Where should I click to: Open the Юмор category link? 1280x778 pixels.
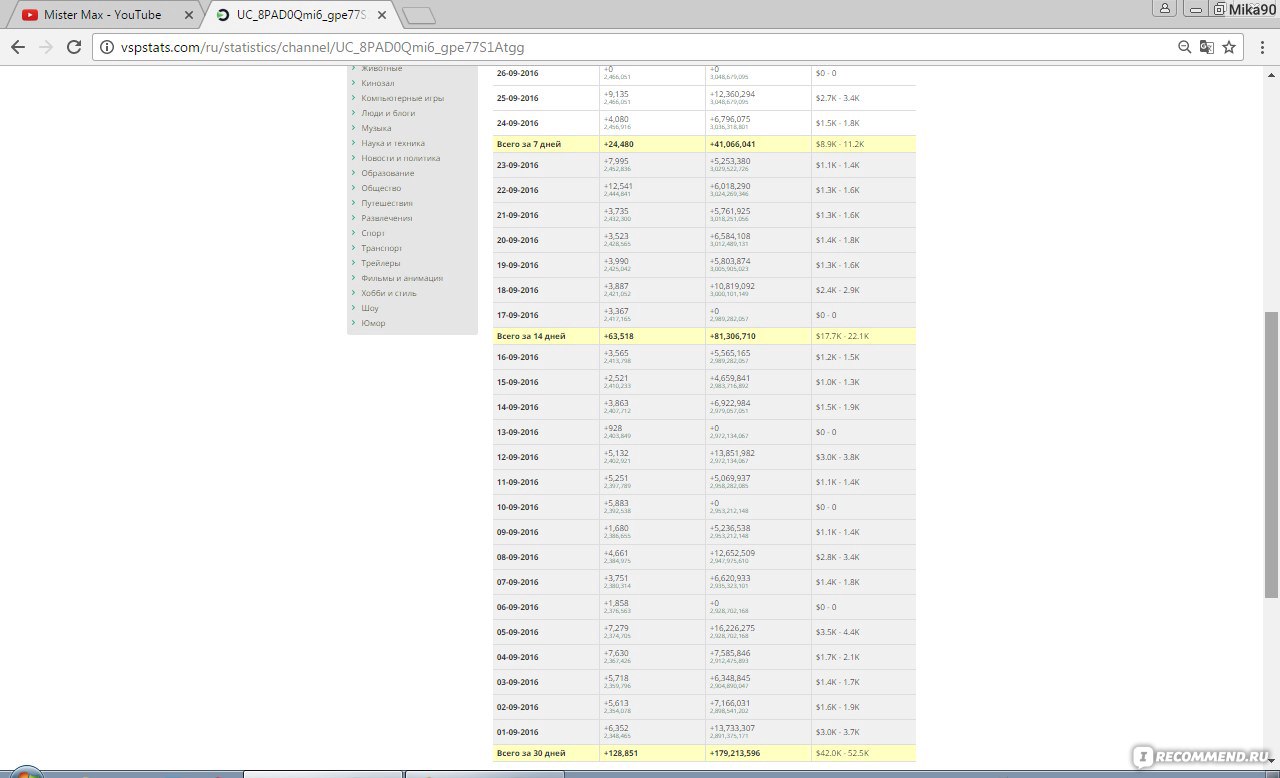[373, 323]
